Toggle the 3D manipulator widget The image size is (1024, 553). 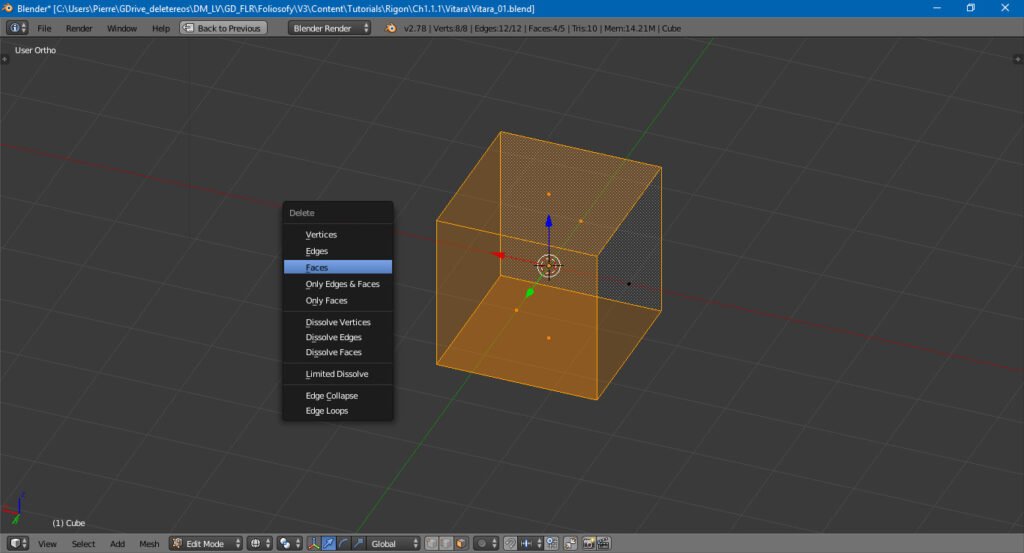point(314,543)
